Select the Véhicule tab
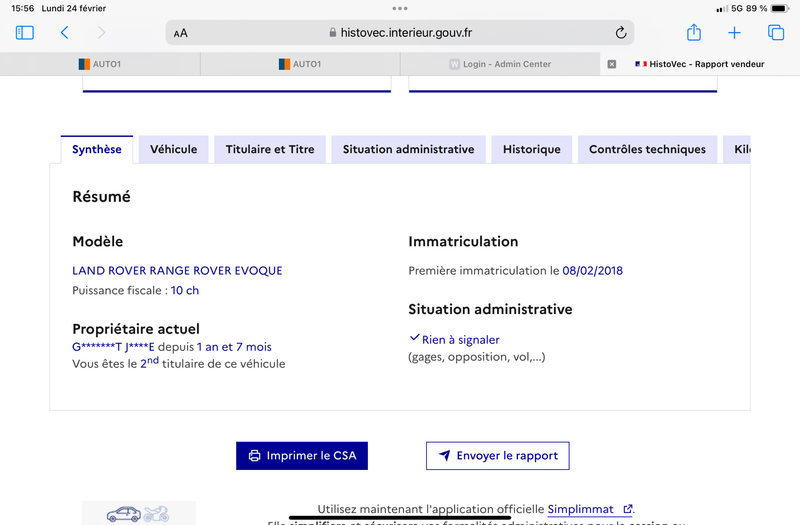Image resolution: width=800 pixels, height=525 pixels. click(x=174, y=150)
